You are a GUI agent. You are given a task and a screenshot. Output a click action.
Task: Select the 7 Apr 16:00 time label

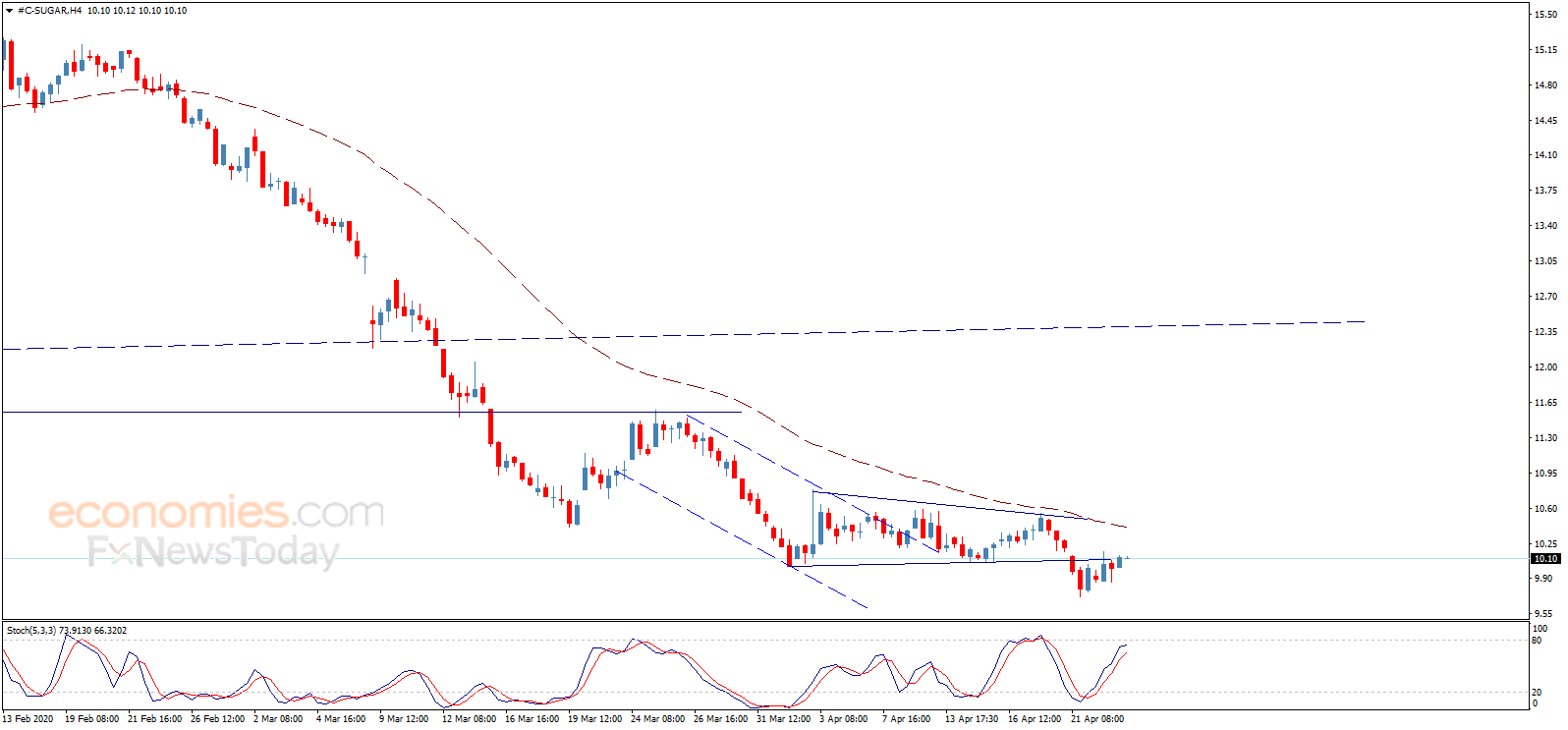pyautogui.click(x=906, y=719)
